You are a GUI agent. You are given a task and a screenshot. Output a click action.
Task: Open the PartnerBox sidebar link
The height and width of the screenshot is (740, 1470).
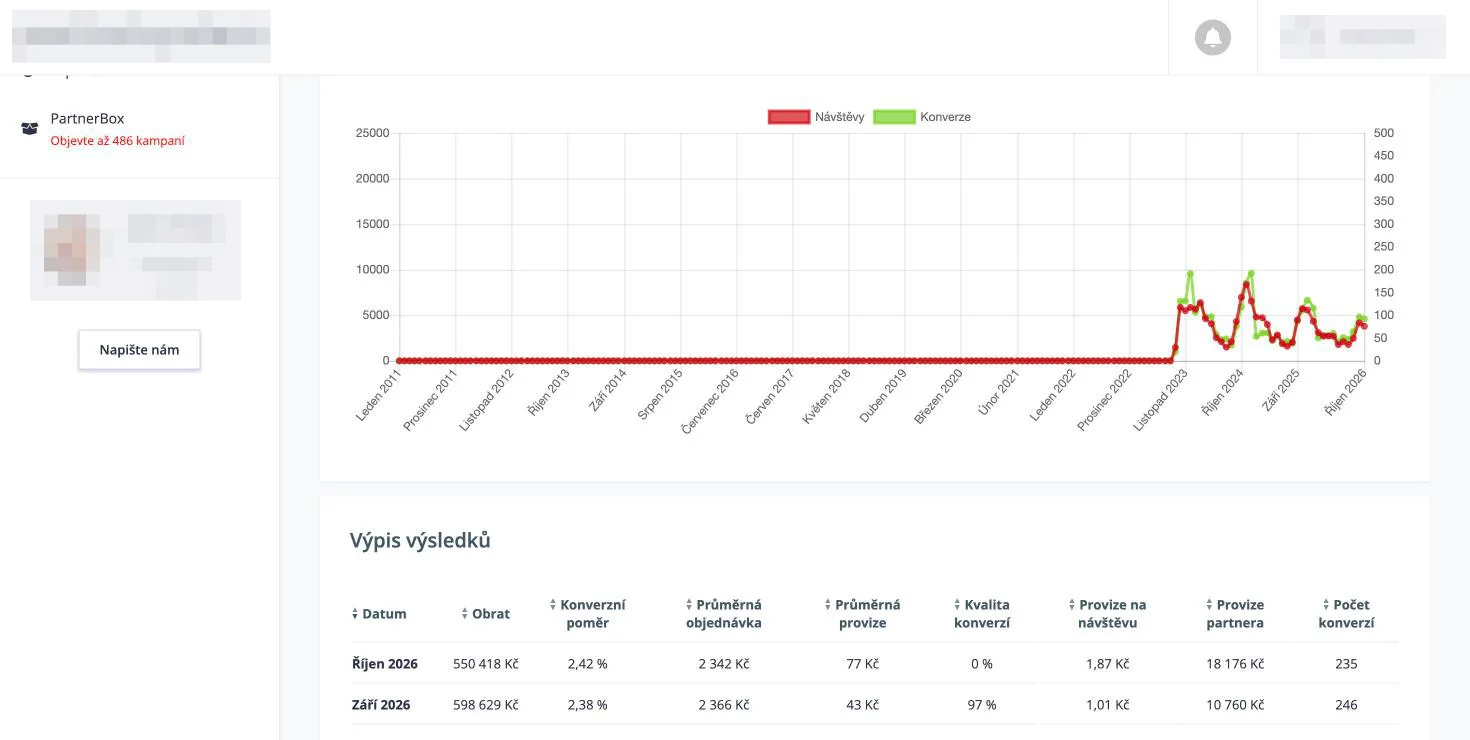(x=87, y=118)
